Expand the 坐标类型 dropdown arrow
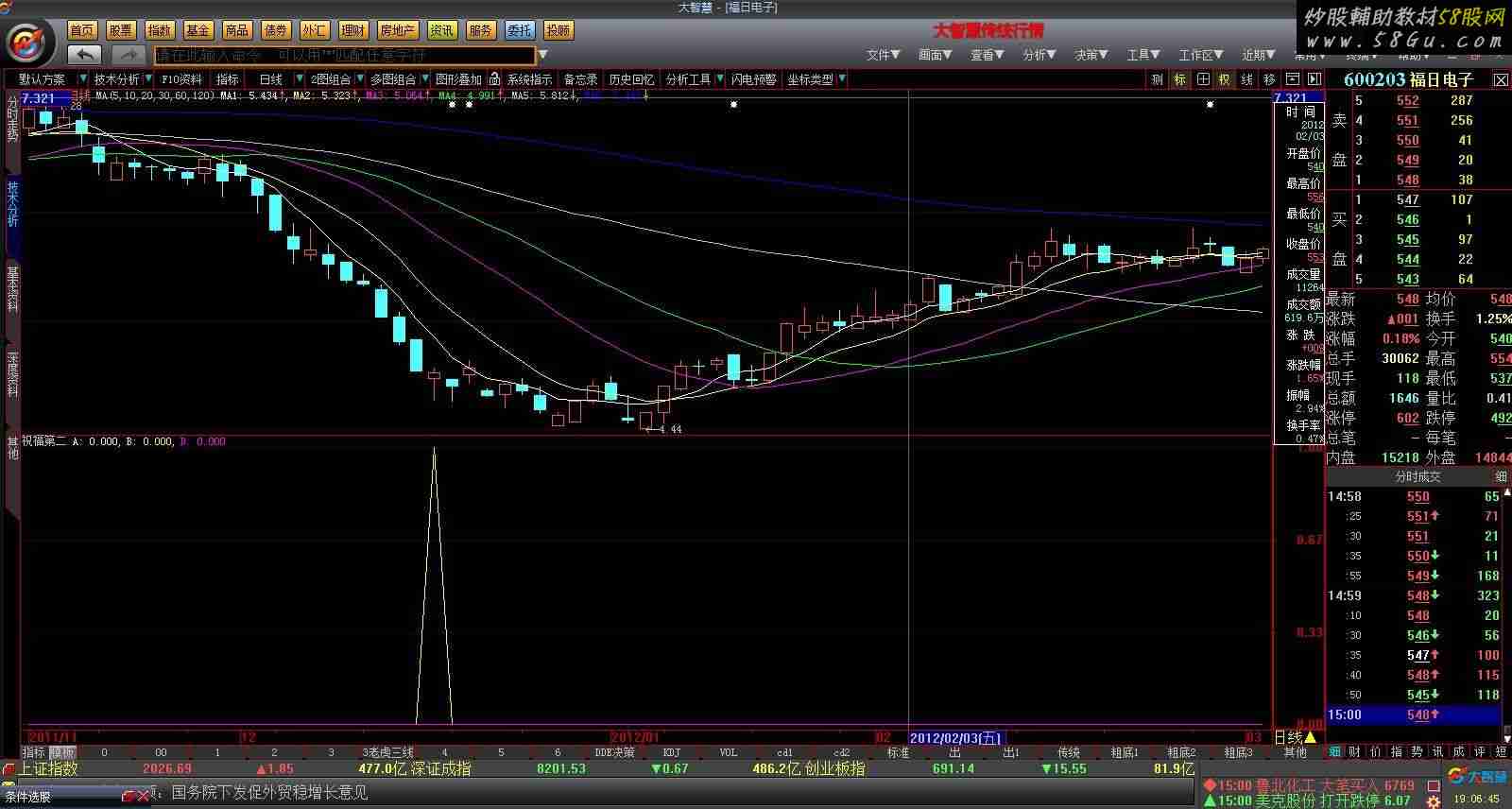Viewport: 1512px width, 809px height. pos(841,79)
